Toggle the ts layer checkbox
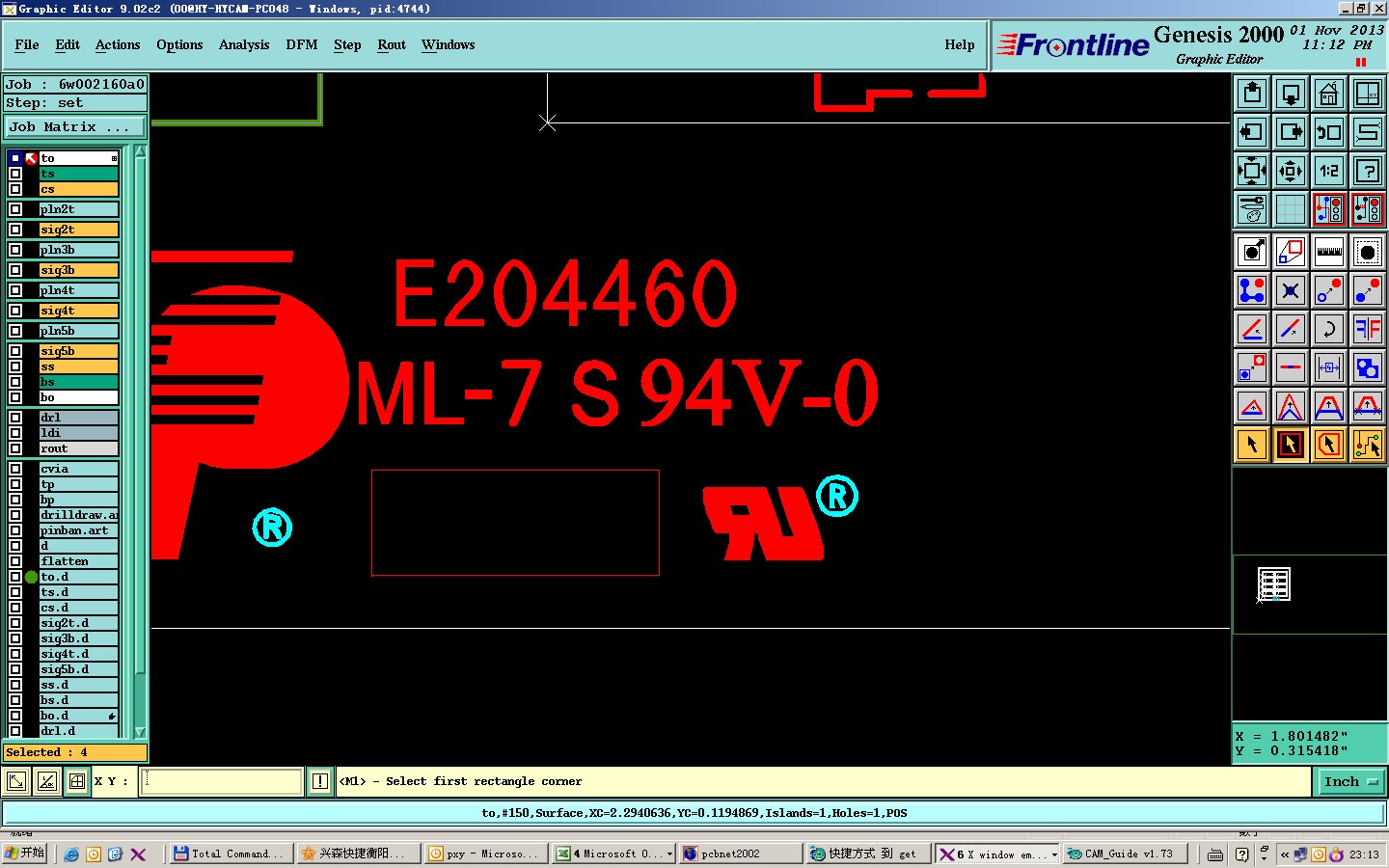 (x=15, y=174)
